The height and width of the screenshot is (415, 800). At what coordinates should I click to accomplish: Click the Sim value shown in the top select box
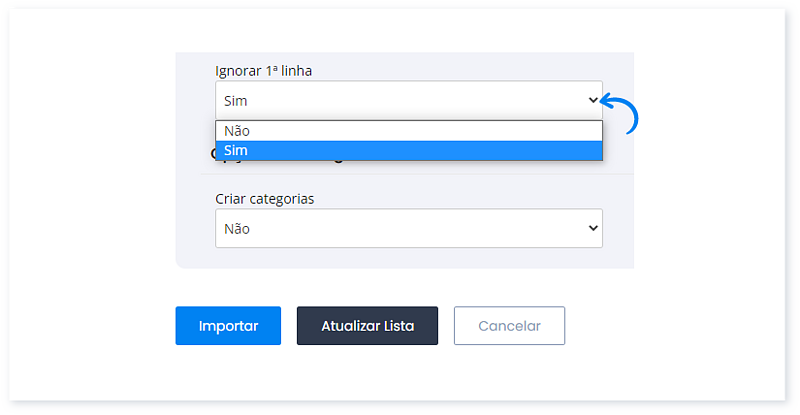click(x=236, y=101)
